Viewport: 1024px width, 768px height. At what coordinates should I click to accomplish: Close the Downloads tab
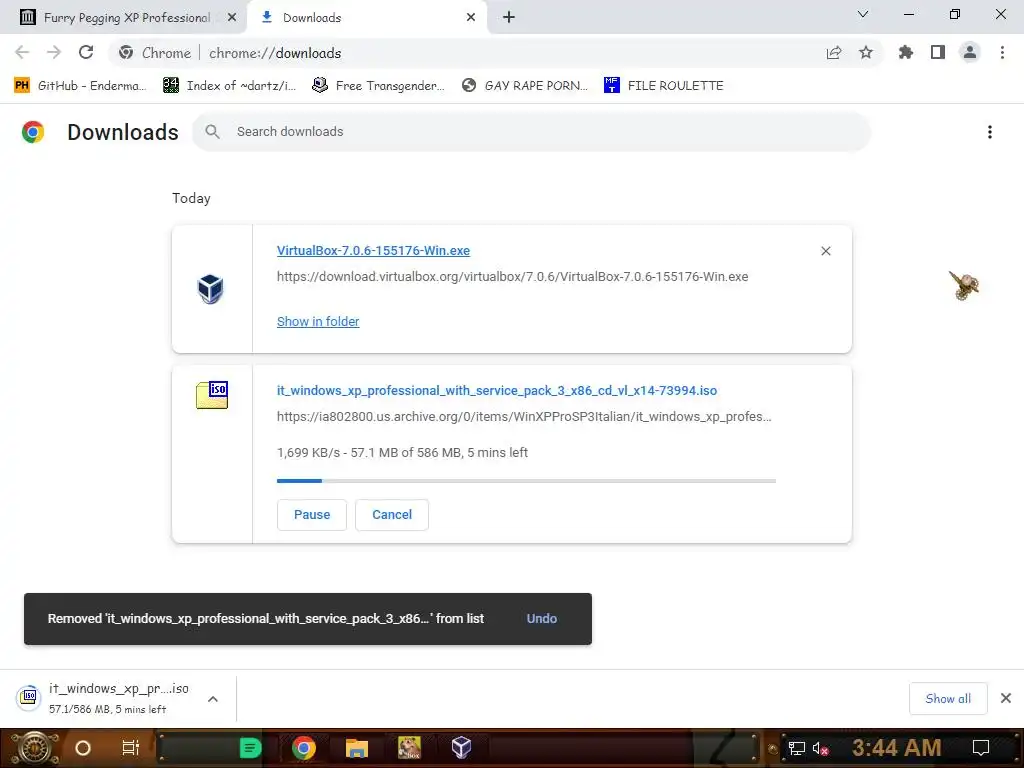click(x=471, y=18)
